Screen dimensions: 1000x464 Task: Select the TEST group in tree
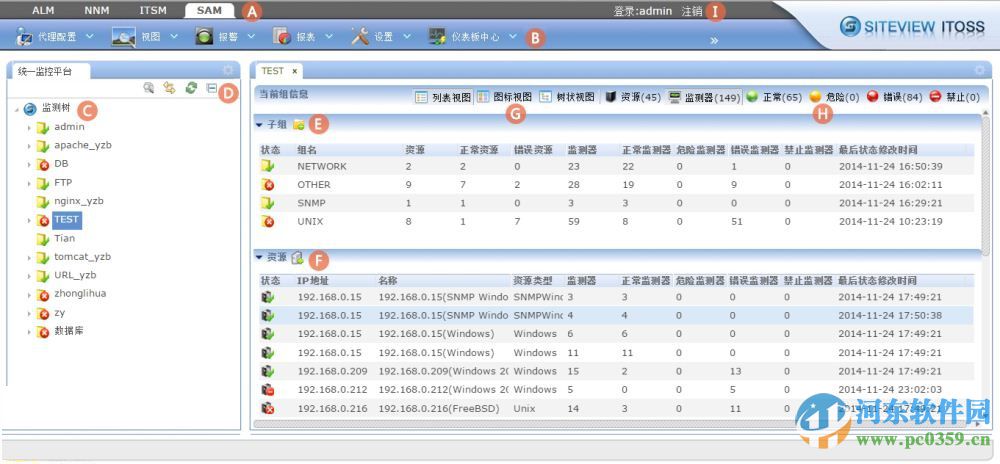66,219
